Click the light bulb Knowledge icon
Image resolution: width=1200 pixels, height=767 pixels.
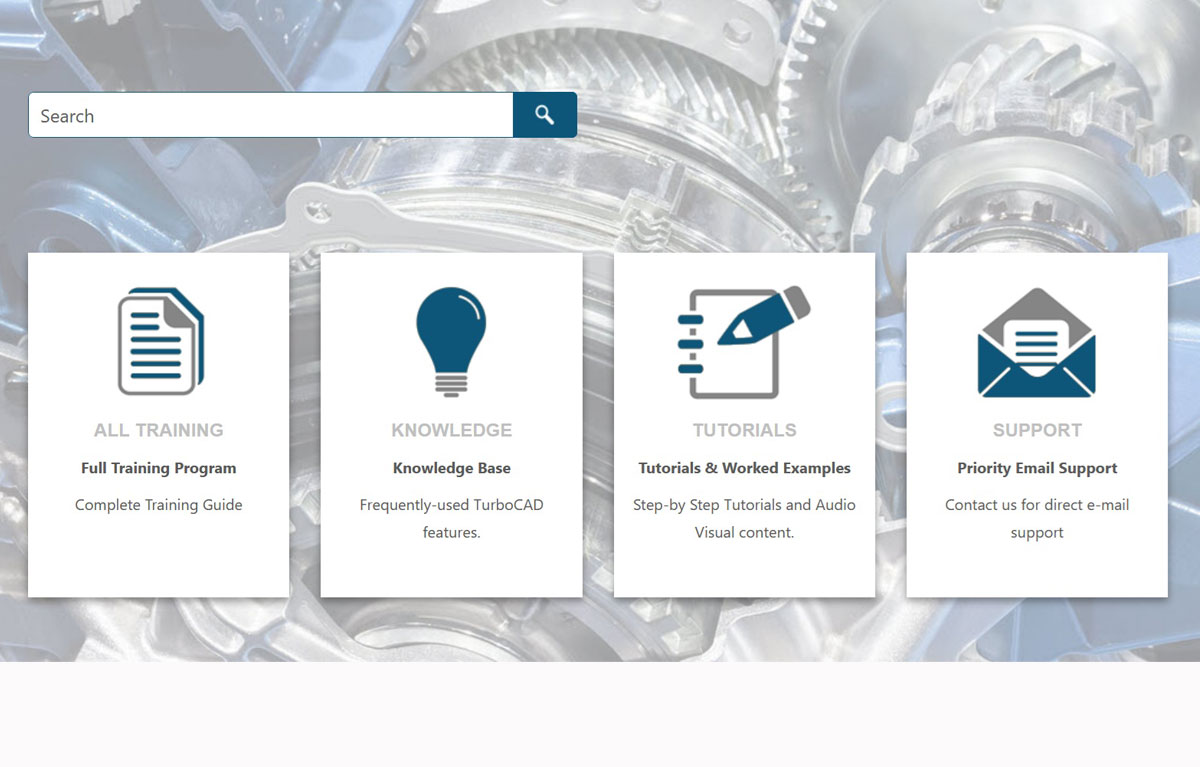[x=451, y=342]
